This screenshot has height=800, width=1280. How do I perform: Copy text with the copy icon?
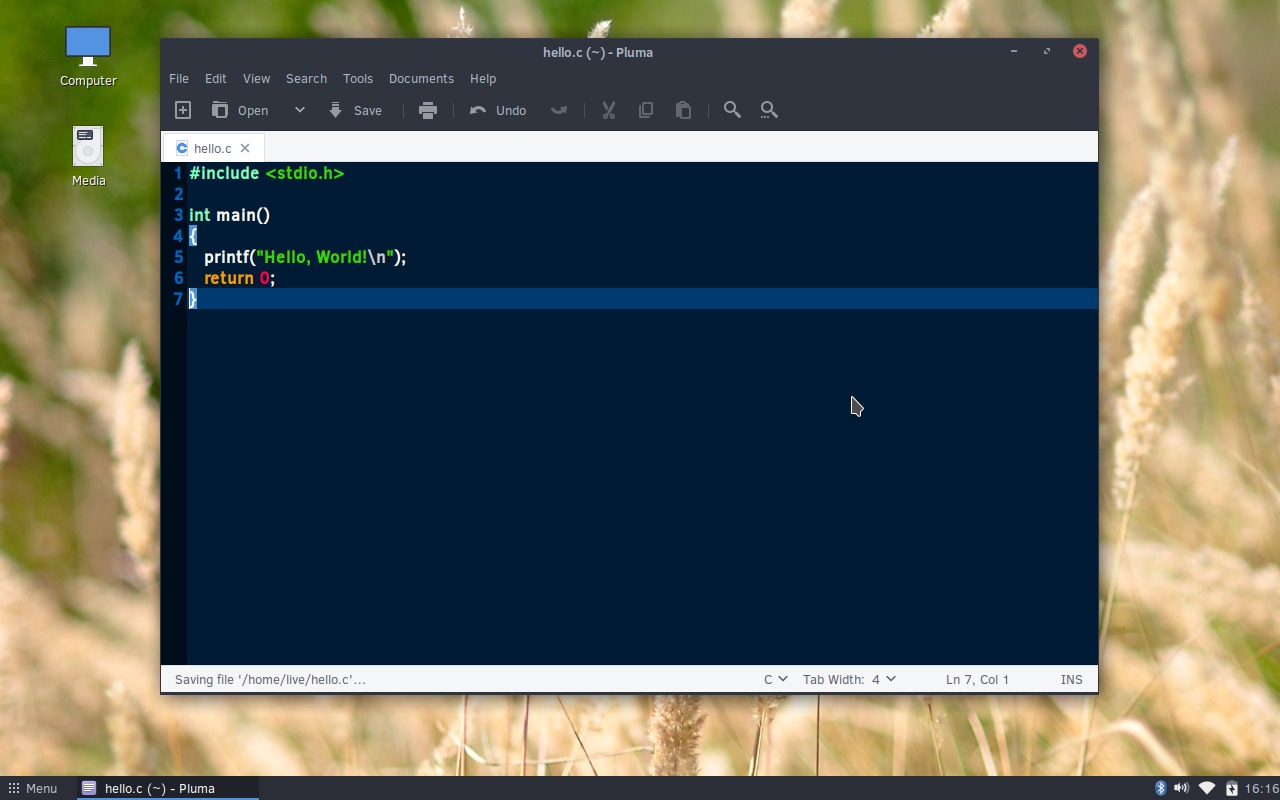pyautogui.click(x=646, y=110)
